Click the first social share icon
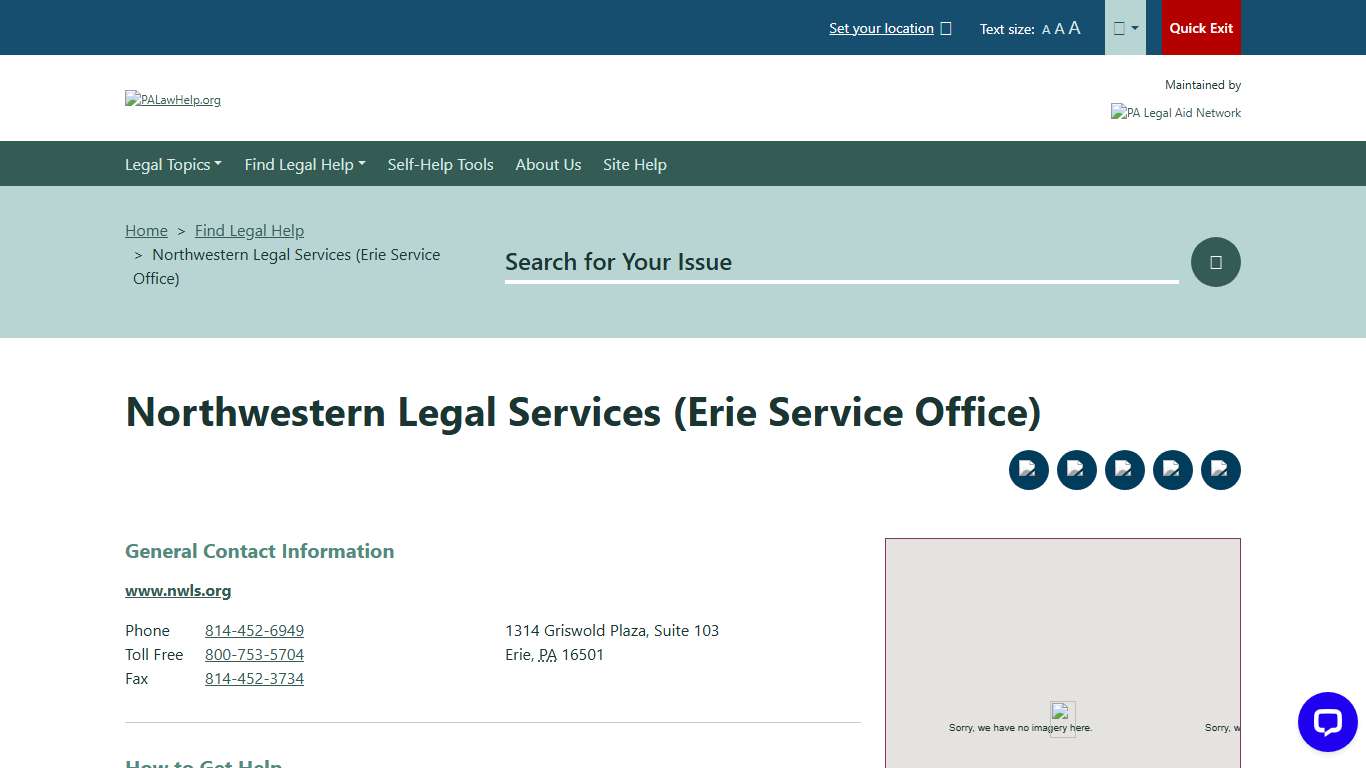Viewport: 1366px width, 768px height. (x=1029, y=469)
